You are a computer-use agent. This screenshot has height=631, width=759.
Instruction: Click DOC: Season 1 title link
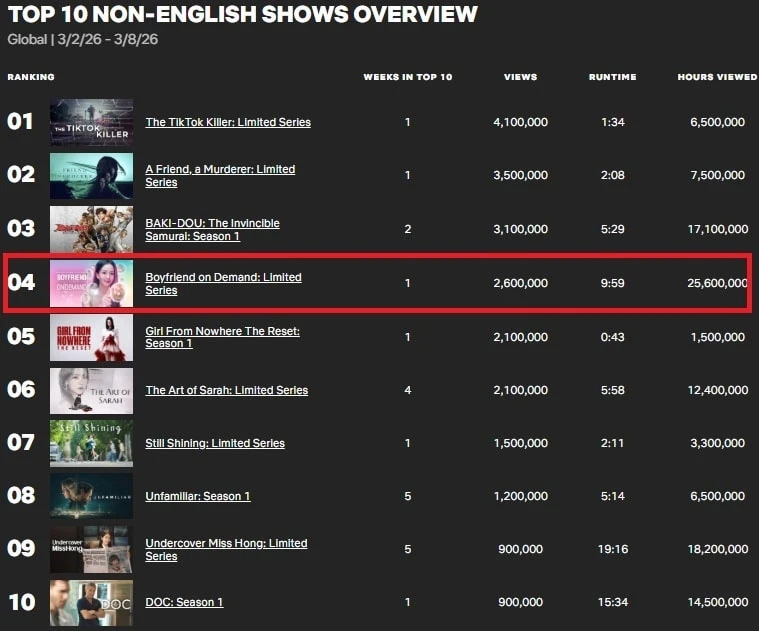[x=184, y=602]
